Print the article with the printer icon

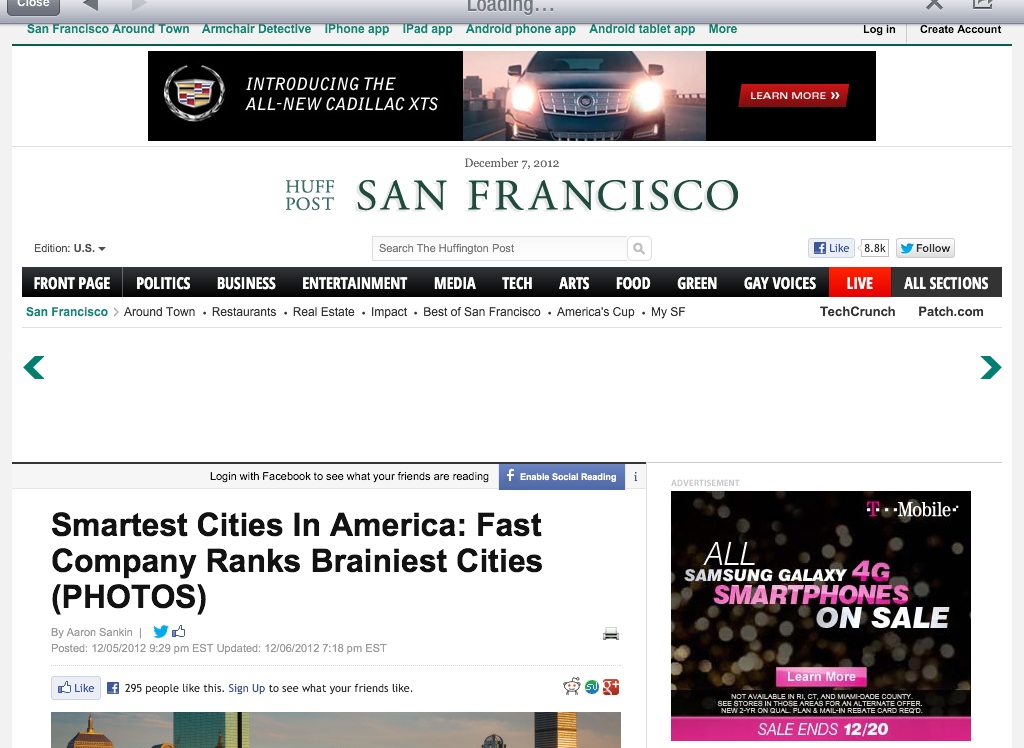point(611,634)
